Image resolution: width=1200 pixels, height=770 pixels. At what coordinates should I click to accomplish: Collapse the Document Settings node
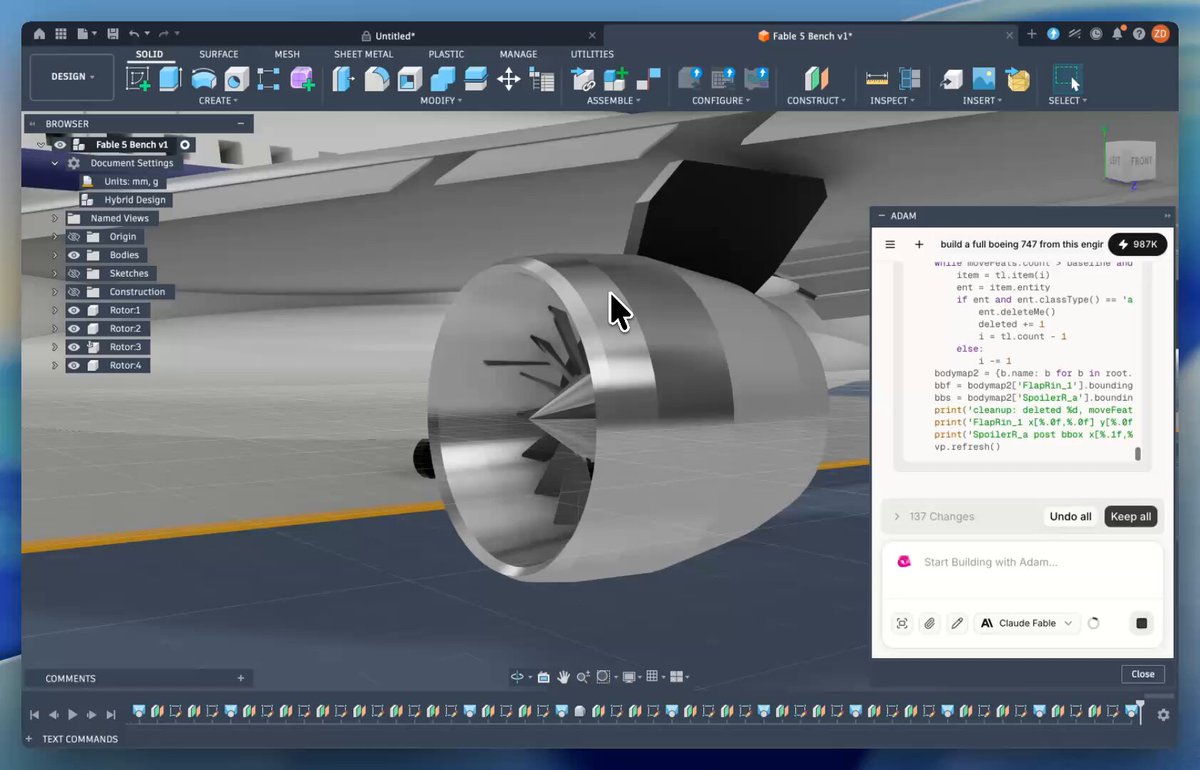pyautogui.click(x=56, y=163)
